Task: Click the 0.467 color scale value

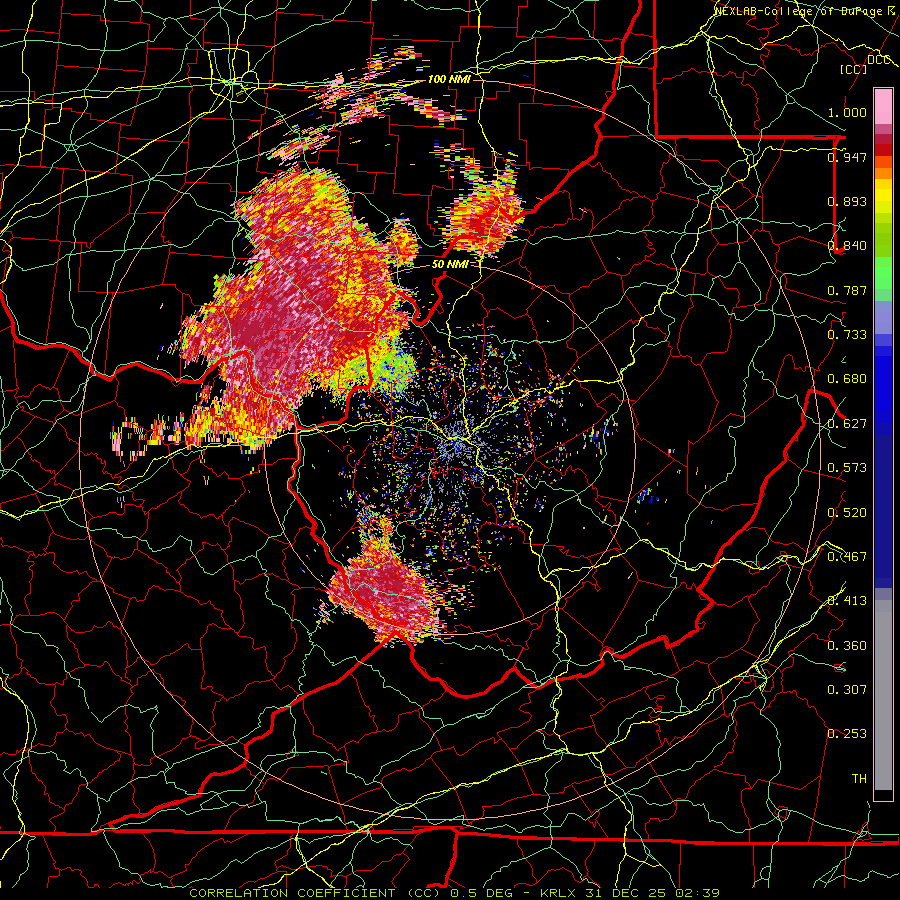Action: (x=847, y=557)
